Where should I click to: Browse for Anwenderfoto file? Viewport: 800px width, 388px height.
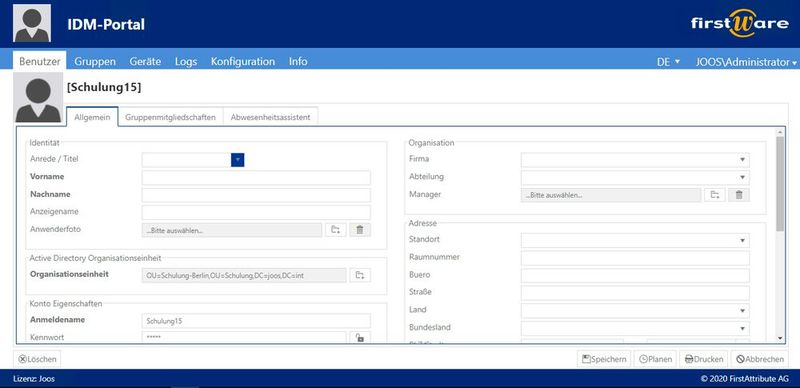pyautogui.click(x=336, y=230)
